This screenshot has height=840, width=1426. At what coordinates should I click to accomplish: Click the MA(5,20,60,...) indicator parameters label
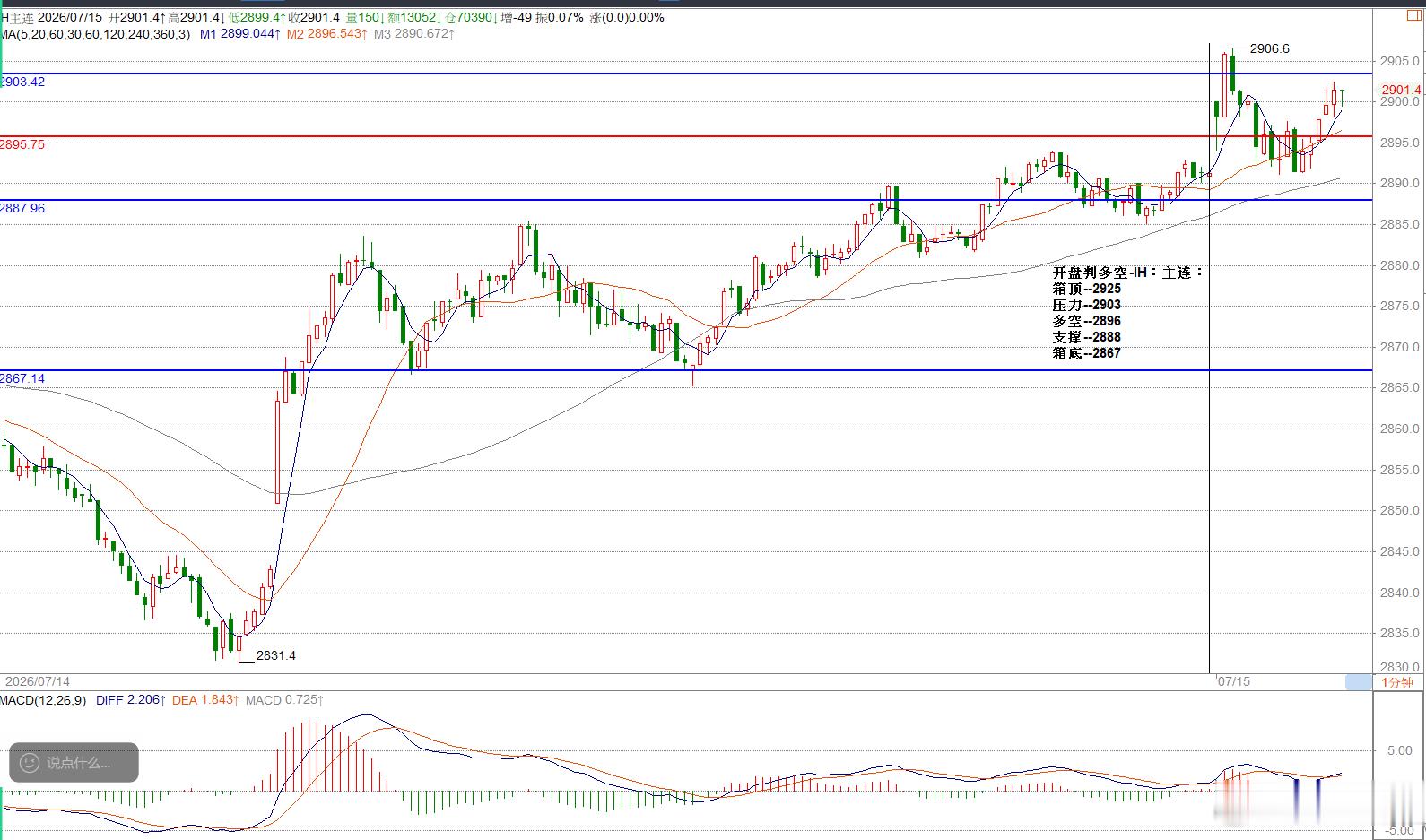95,34
